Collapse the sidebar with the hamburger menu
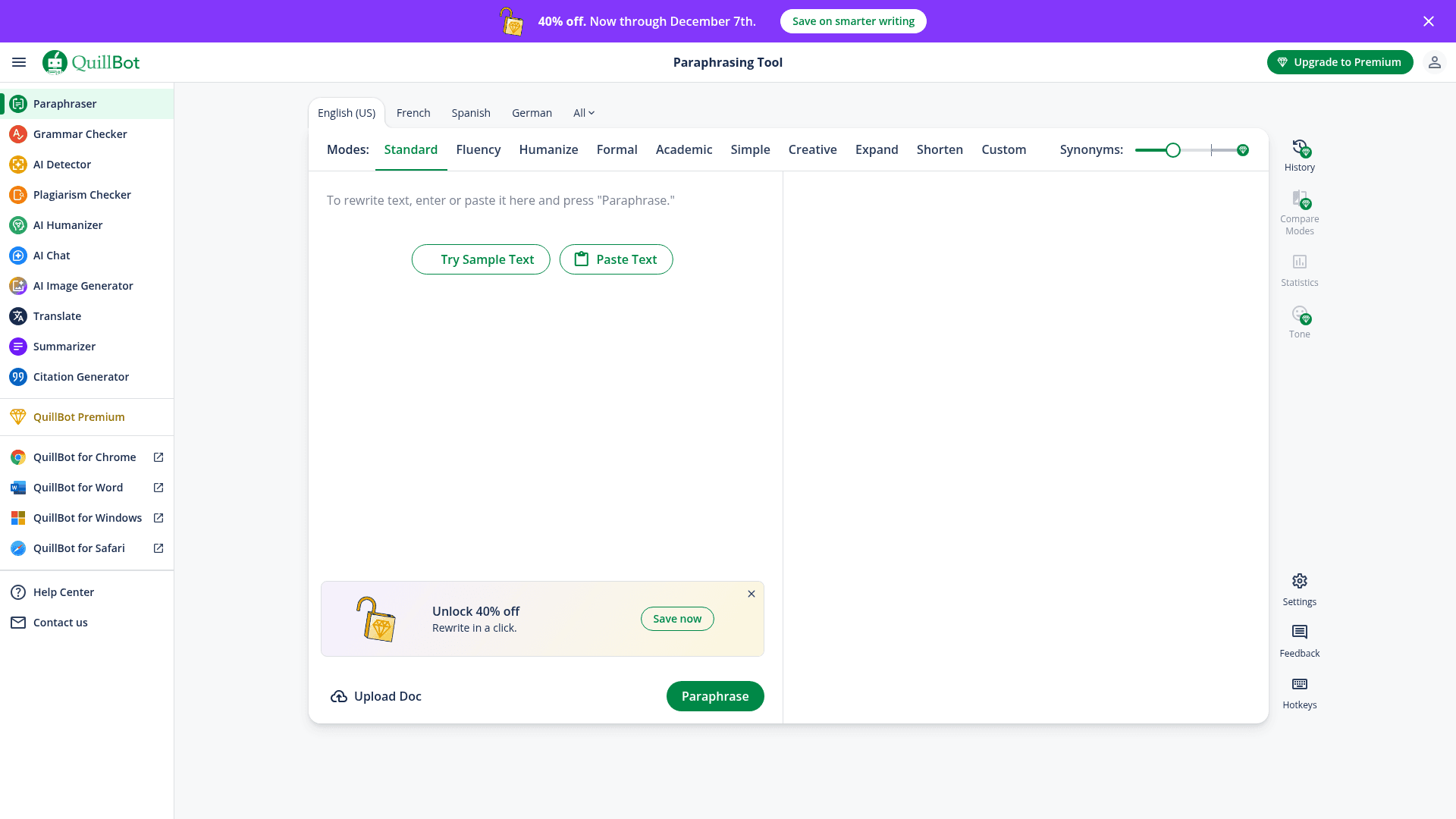This screenshot has width=1456, height=819. 19,62
